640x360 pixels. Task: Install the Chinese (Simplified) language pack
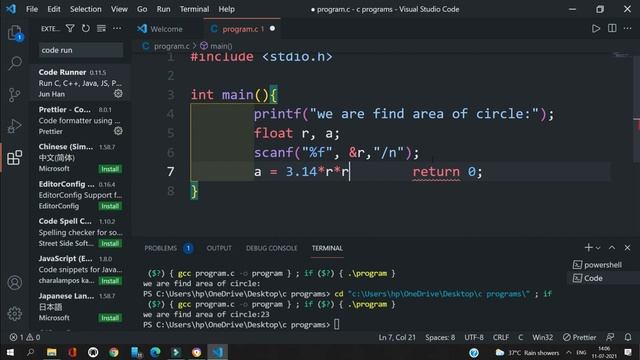[x=110, y=169]
